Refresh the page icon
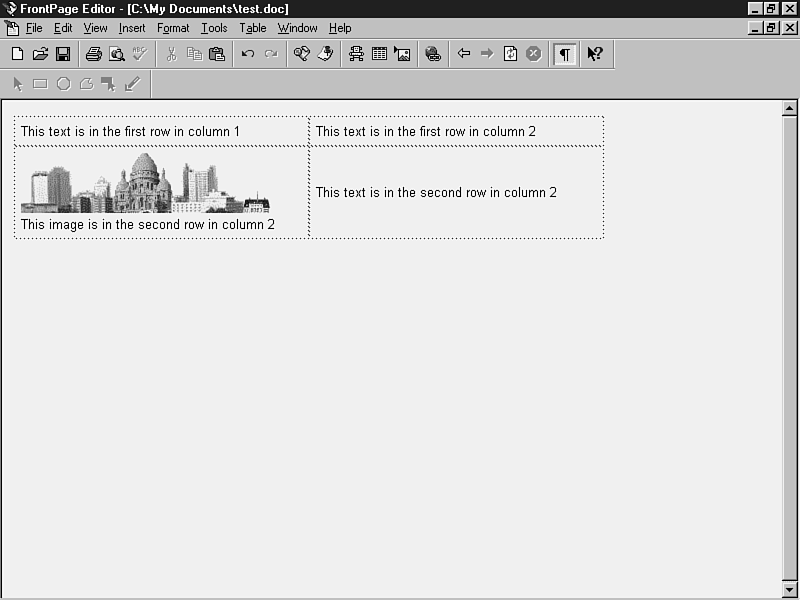Viewport: 800px width, 600px height. pos(510,54)
